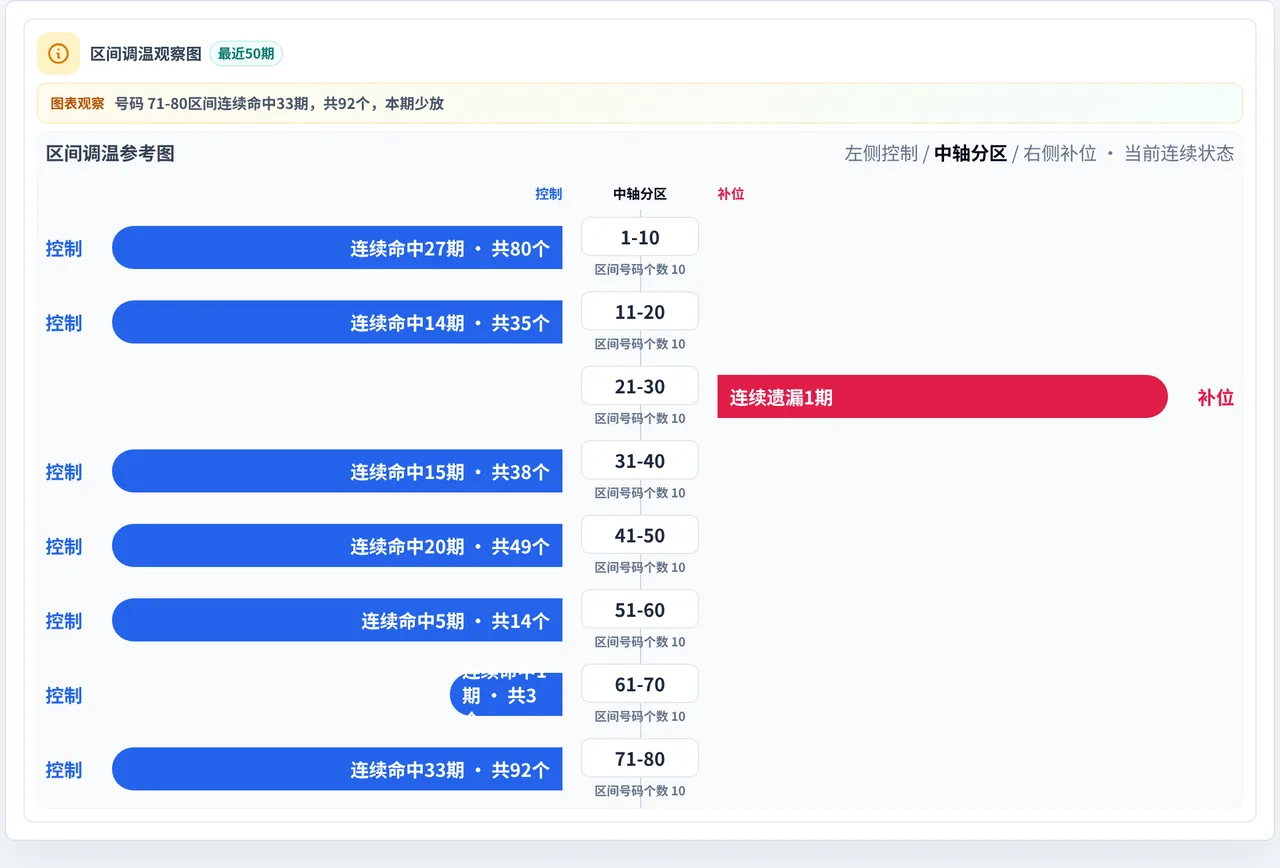
Task: Click the 控制 label in the 11-20 row
Action: pyautogui.click(x=64, y=323)
